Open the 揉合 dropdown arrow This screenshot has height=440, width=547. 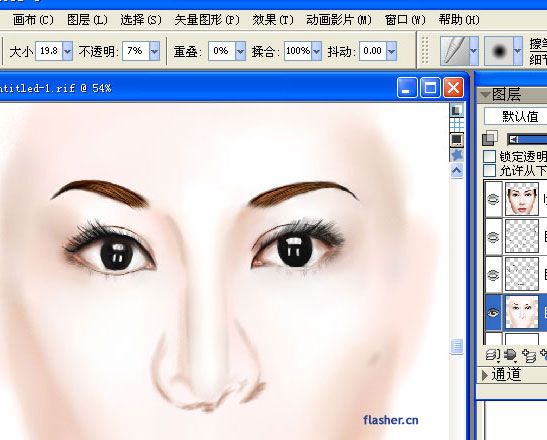tap(316, 51)
